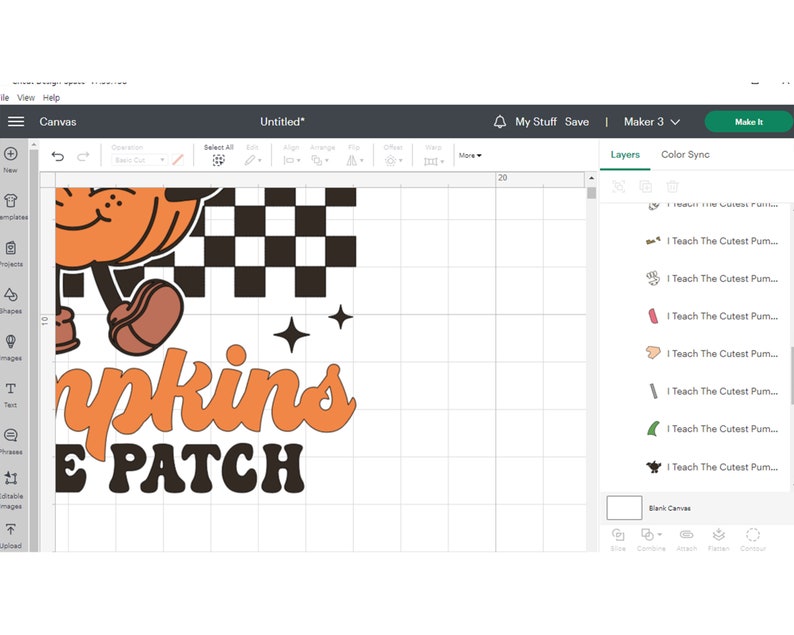Click the Duplicate layer icon
The image size is (794, 635).
click(x=646, y=186)
